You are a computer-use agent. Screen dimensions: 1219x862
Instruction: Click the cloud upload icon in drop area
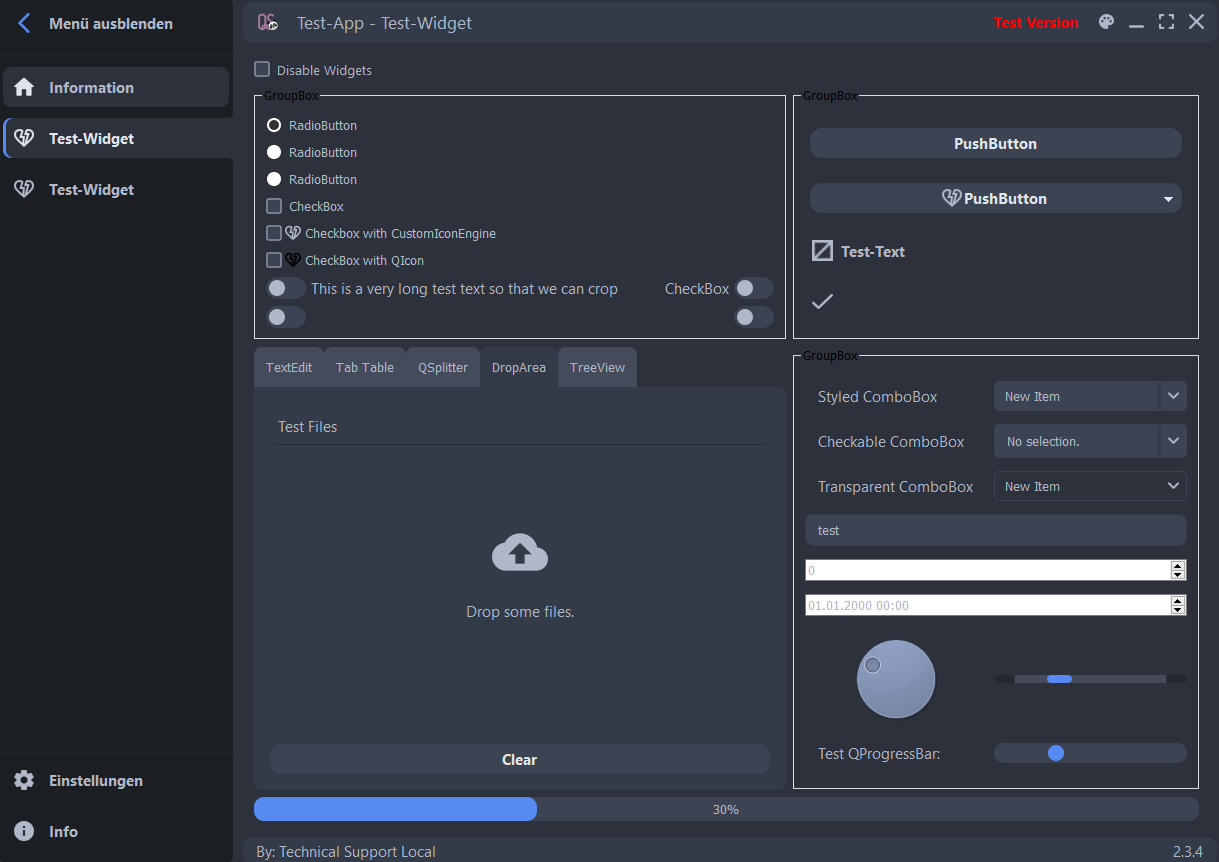pyautogui.click(x=520, y=553)
